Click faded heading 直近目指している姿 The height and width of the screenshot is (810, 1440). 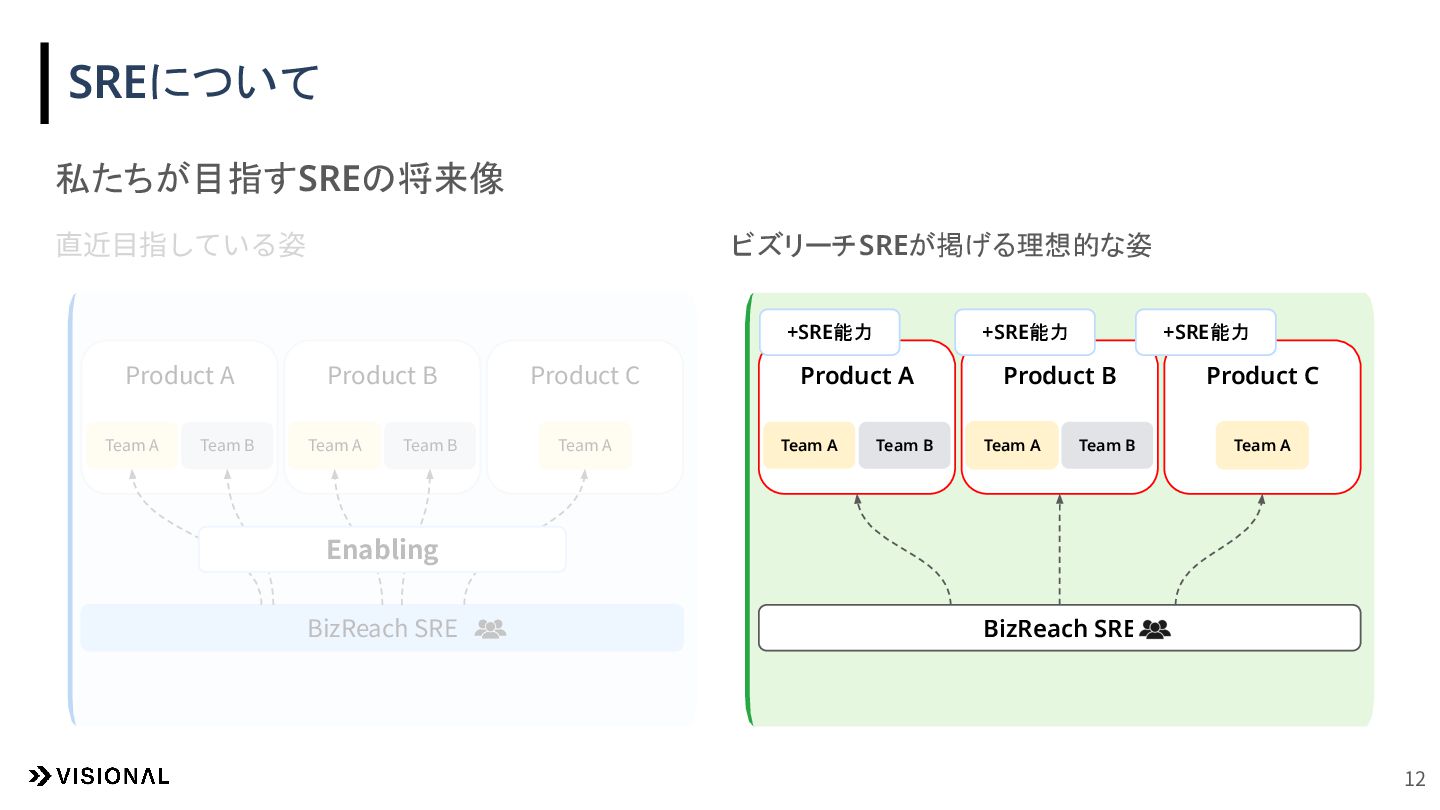(181, 245)
